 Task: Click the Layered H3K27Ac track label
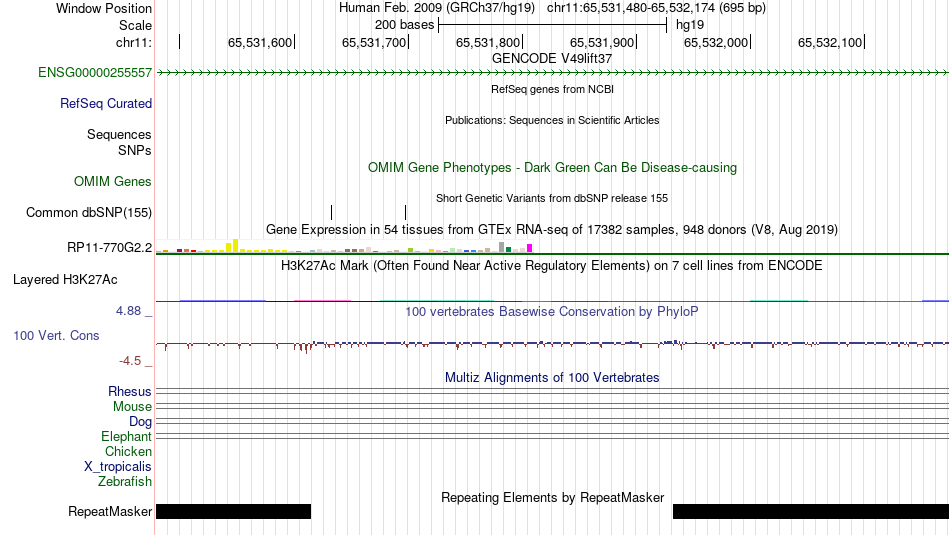coord(65,280)
